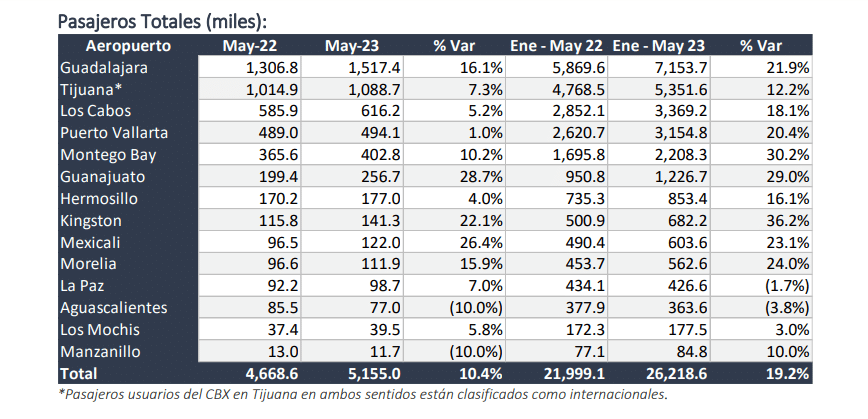868x419 pixels.
Task: Click the May-23 column header
Action: pos(353,46)
